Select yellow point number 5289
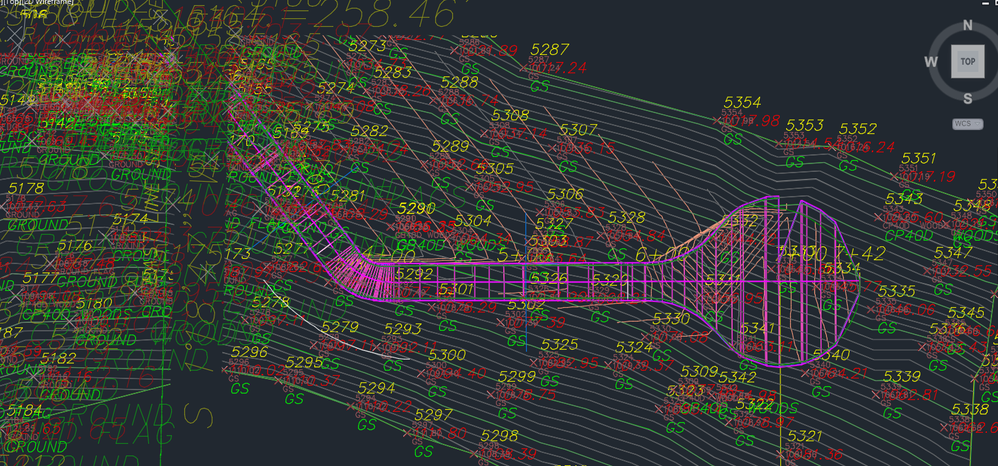Screen dimensions: 998x466 point(450,146)
